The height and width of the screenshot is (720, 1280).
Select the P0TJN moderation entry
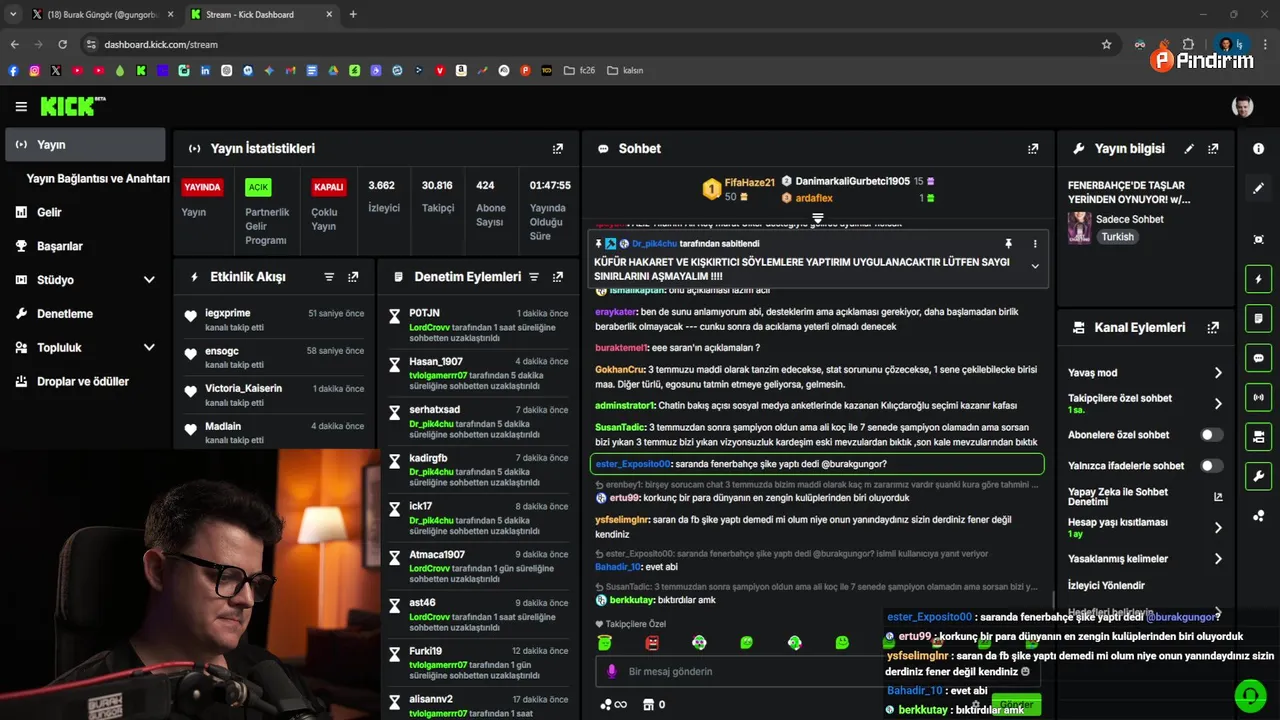tap(478, 326)
